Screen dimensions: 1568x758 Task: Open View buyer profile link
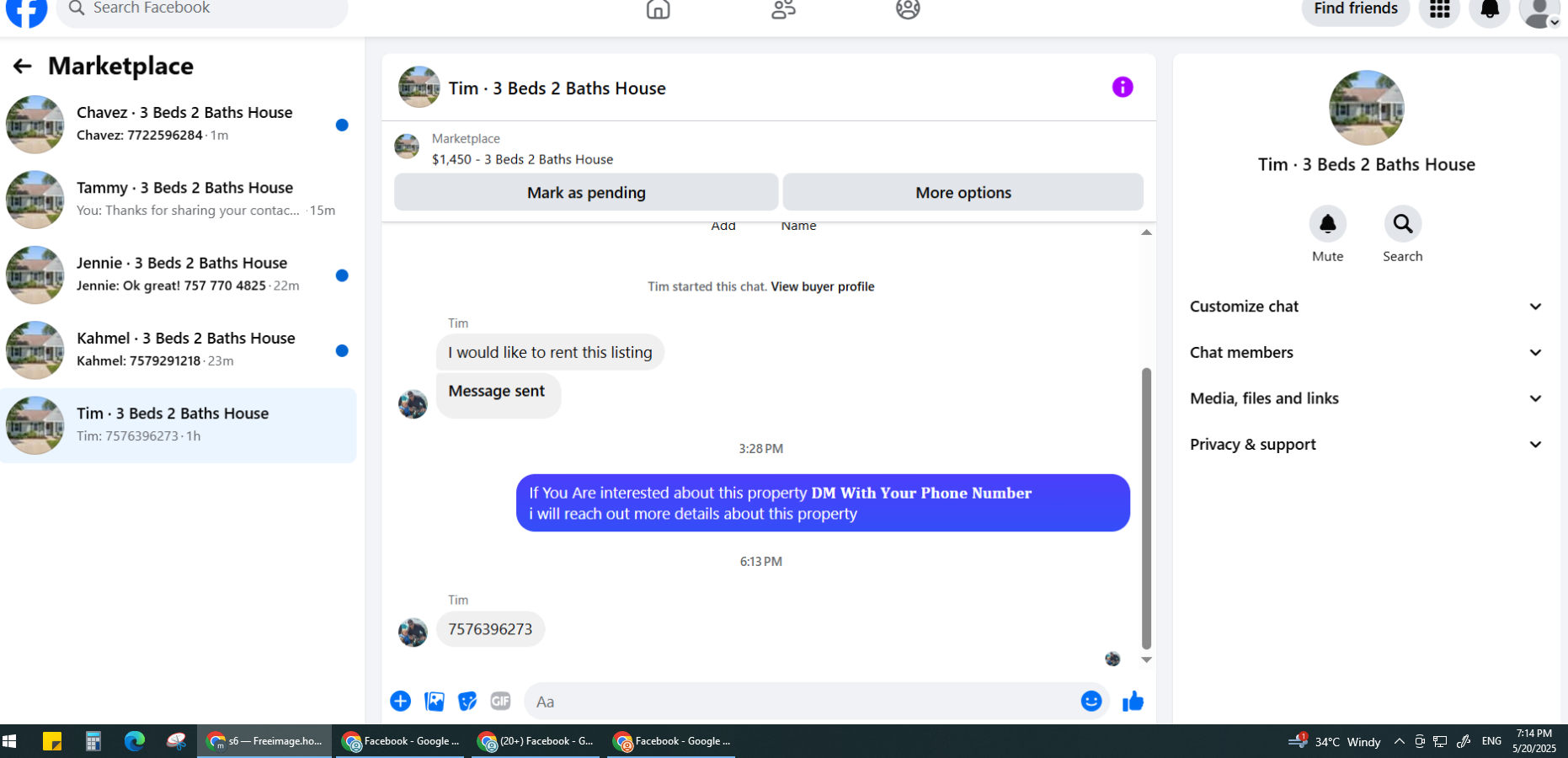tap(822, 286)
